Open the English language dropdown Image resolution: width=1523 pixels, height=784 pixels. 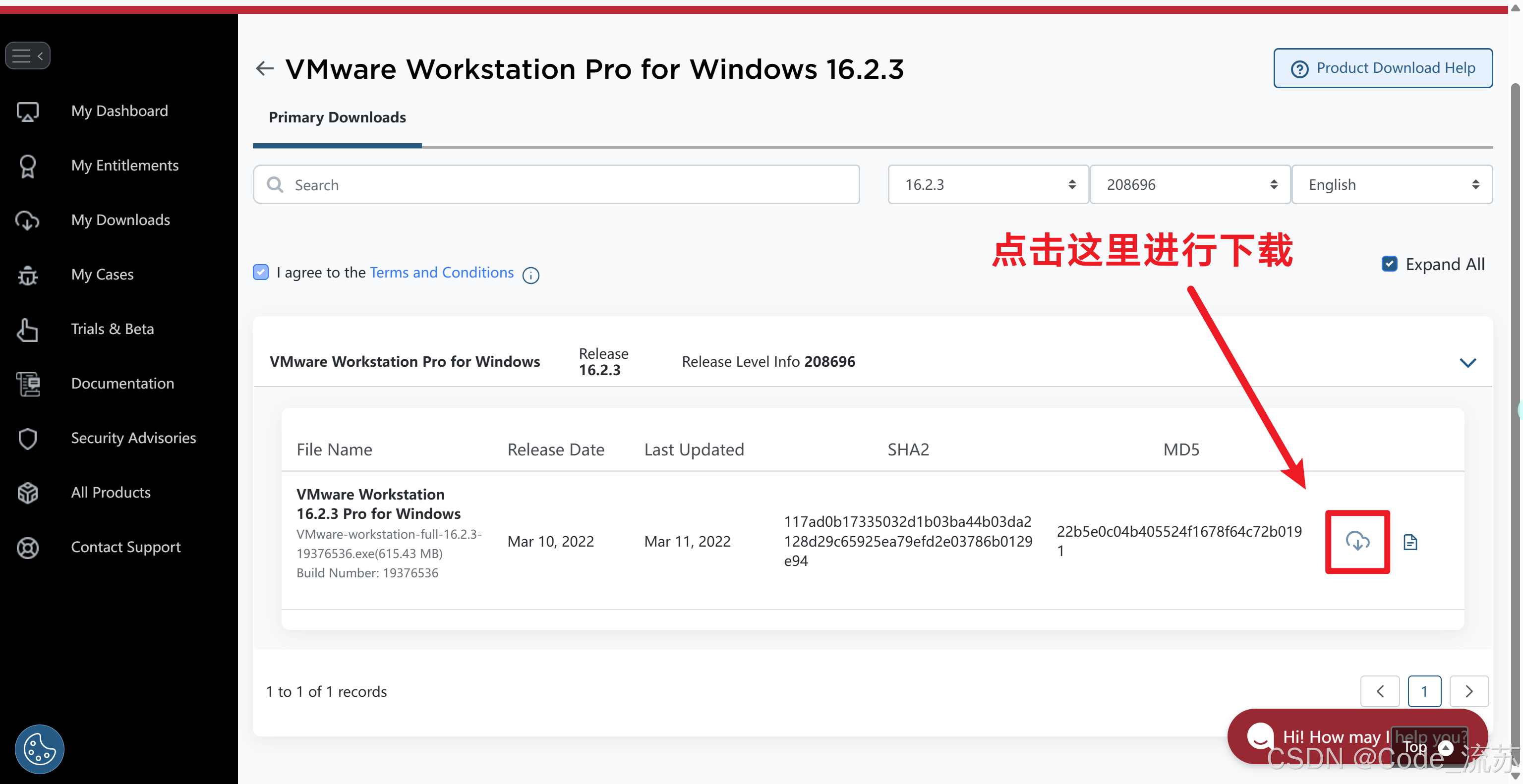[x=1392, y=185]
